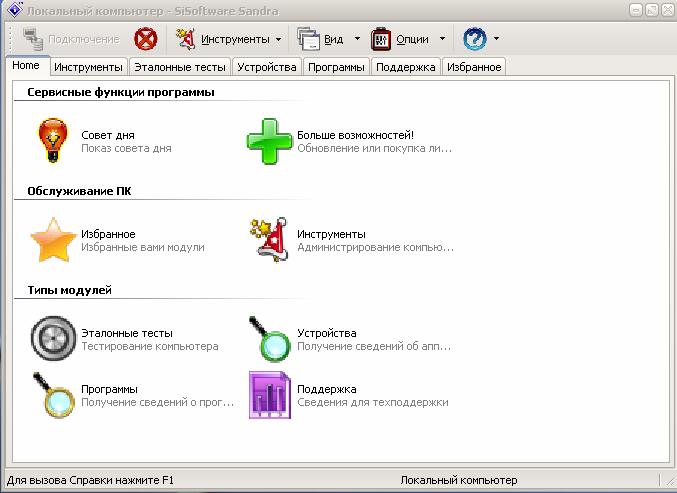Click the Инструменты title under Обслуживание ПК
The width and height of the screenshot is (677, 493).
click(x=331, y=234)
